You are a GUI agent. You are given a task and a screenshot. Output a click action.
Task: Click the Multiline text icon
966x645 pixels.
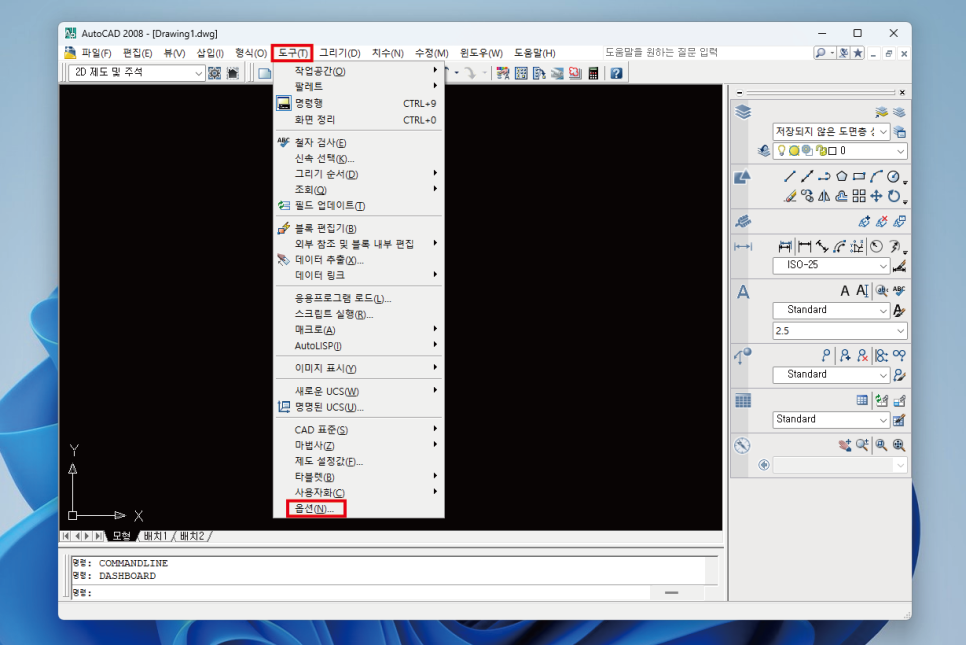(x=845, y=291)
